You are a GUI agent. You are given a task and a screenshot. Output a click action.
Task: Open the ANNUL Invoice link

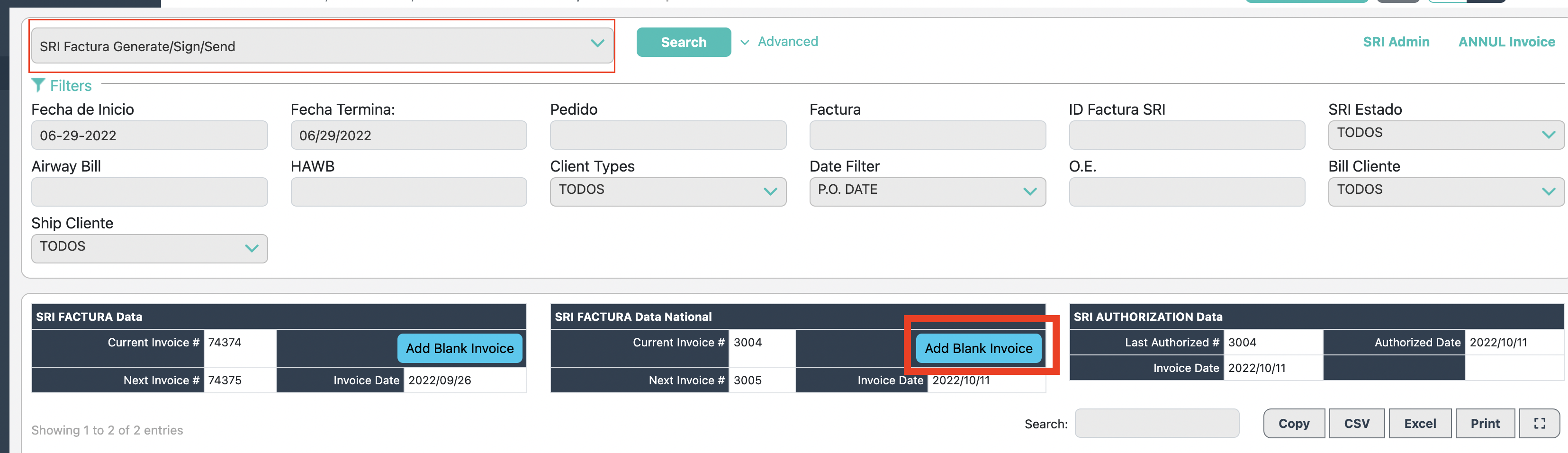click(x=1506, y=41)
